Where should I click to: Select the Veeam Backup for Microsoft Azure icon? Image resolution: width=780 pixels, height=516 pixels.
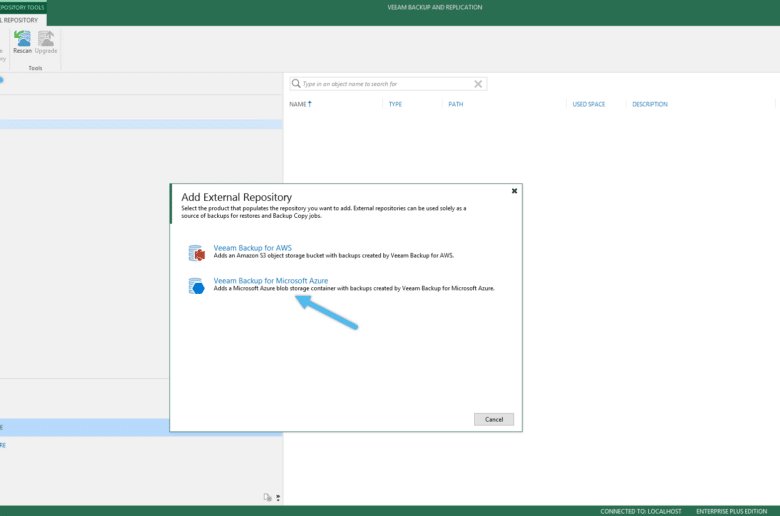click(x=196, y=286)
